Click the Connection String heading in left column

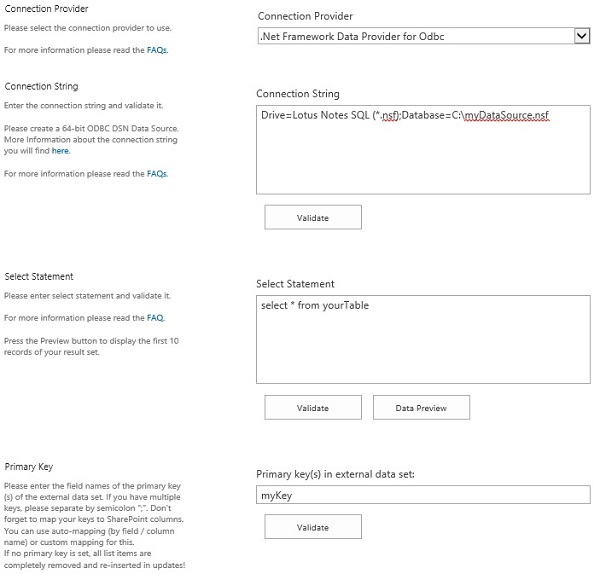pyautogui.click(x=41, y=87)
